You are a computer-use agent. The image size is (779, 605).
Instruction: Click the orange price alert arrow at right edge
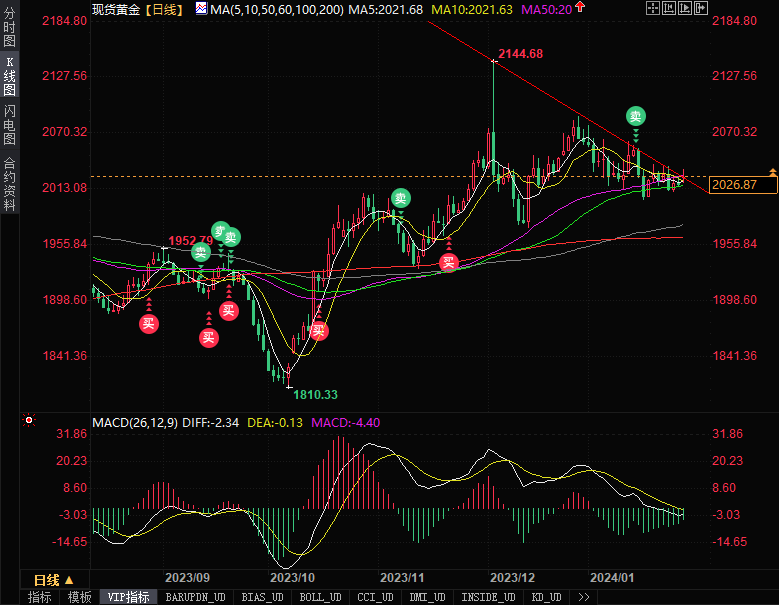tap(772, 173)
